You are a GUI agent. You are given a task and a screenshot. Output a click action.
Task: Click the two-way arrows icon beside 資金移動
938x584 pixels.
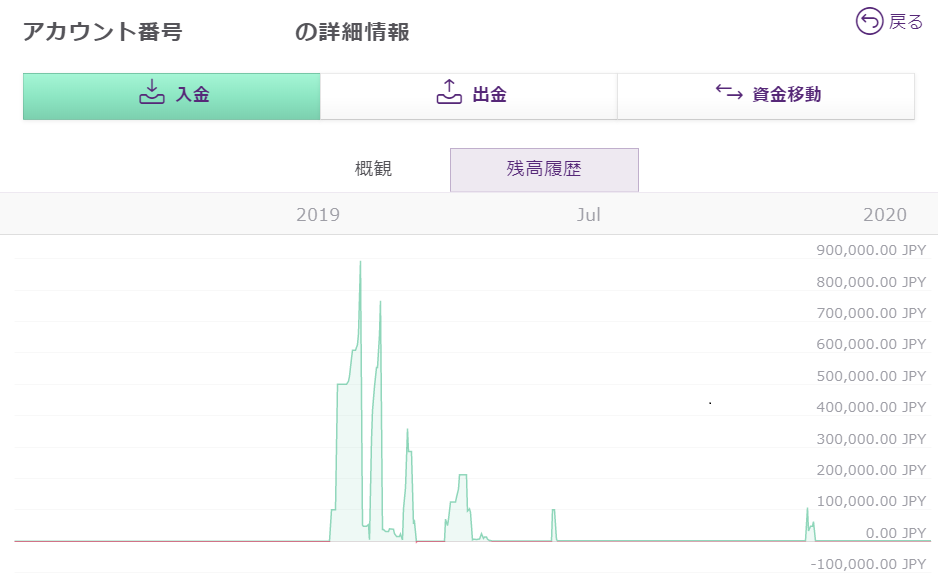click(x=729, y=93)
